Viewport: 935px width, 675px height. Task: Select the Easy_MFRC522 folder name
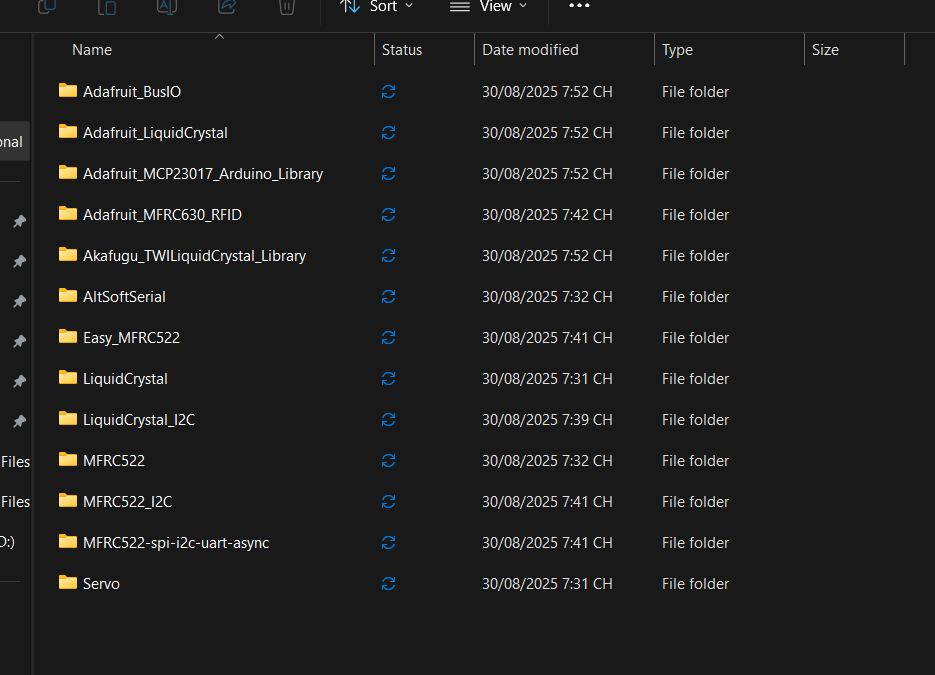click(131, 338)
